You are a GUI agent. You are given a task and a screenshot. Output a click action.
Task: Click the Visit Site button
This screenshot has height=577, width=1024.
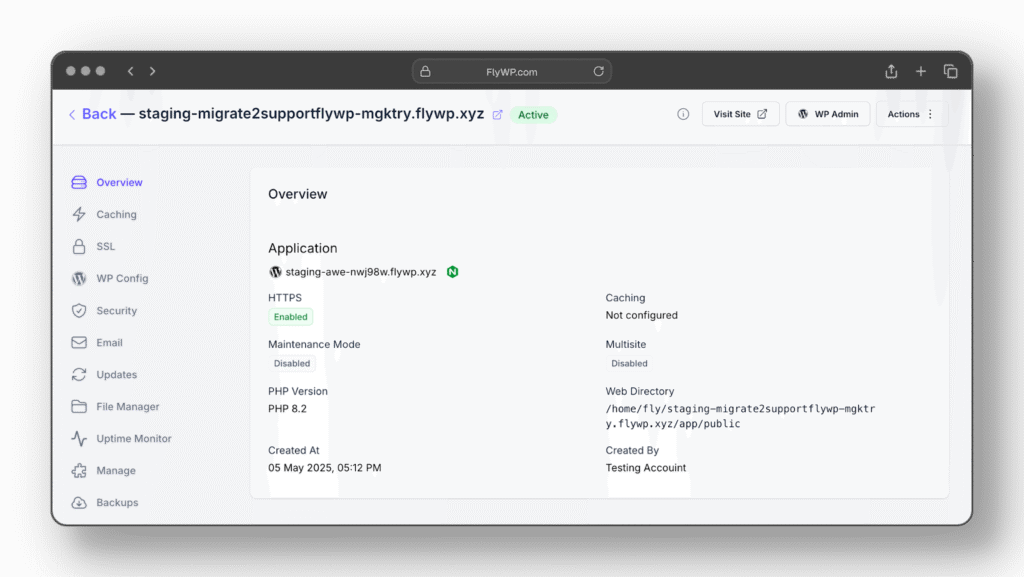[x=740, y=114]
